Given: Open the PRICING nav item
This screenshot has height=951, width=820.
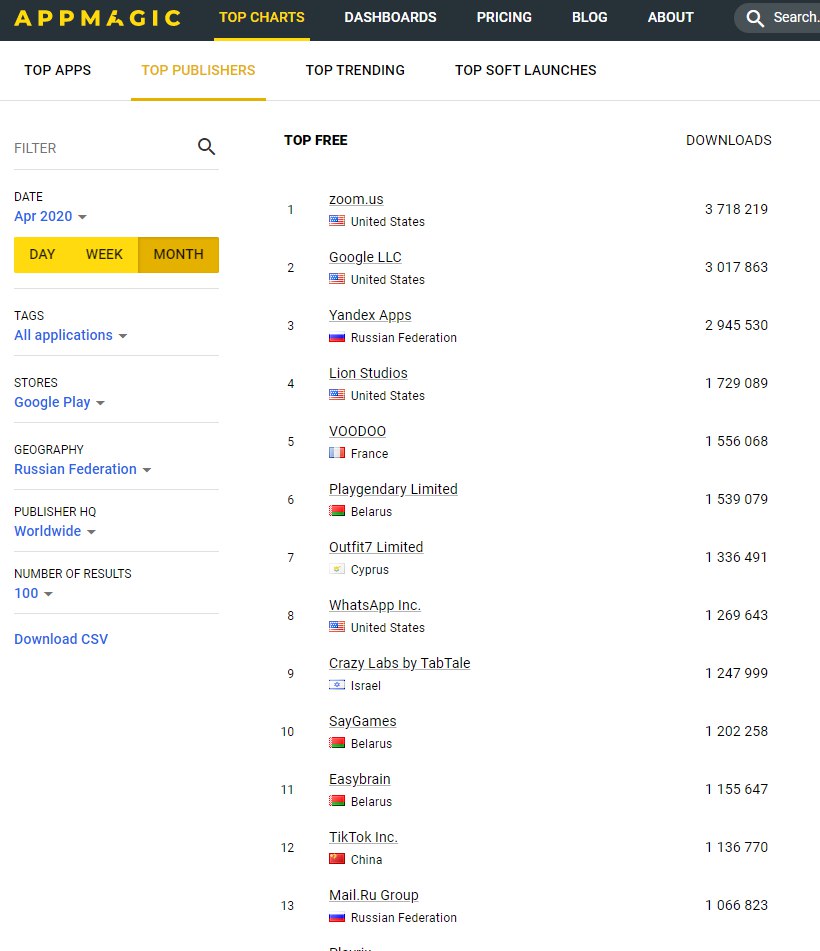Looking at the screenshot, I should 504,18.
